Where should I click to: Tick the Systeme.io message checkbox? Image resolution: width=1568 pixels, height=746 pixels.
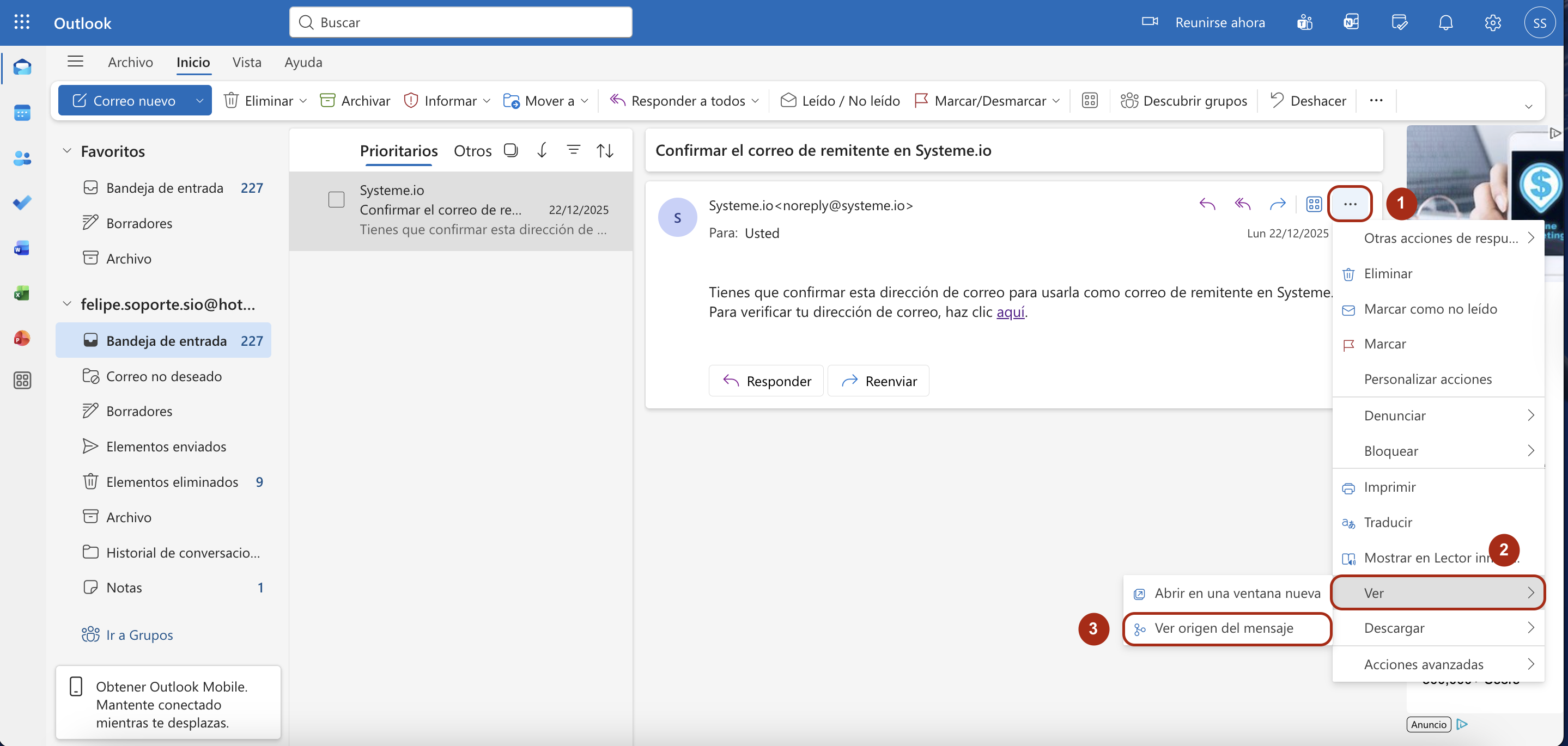click(336, 200)
